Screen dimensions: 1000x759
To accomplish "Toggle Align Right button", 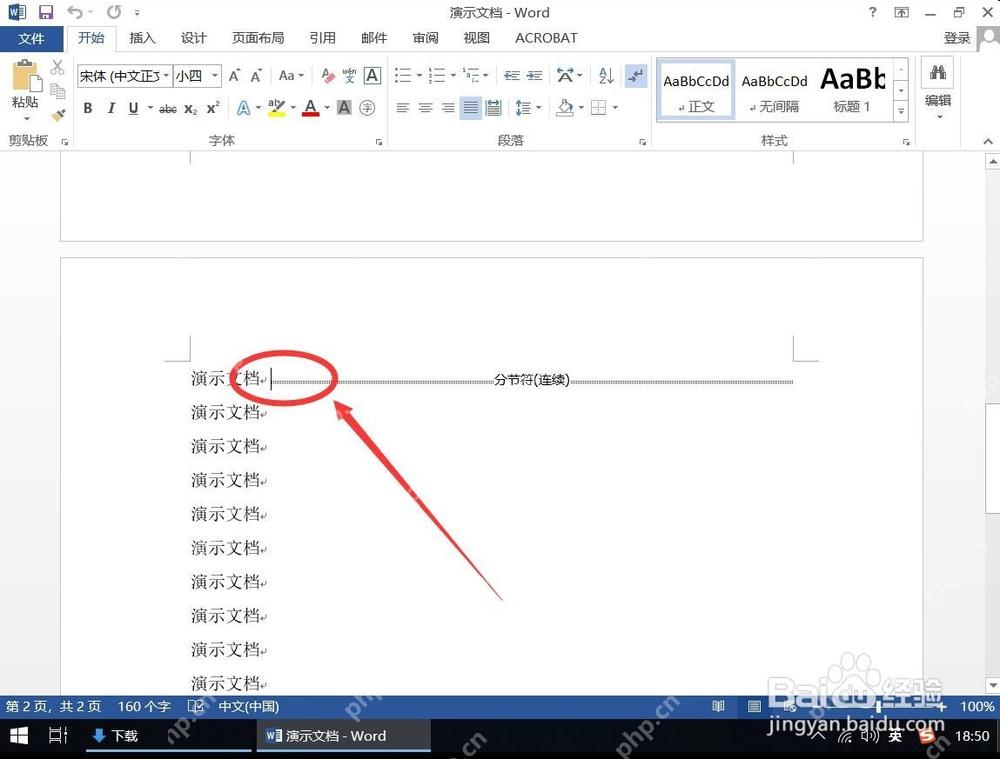I will click(x=448, y=108).
